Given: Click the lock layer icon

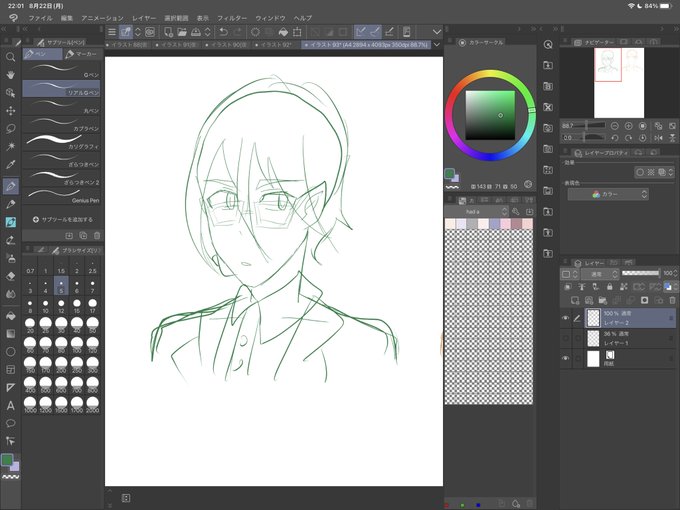Looking at the screenshot, I should click(610, 287).
